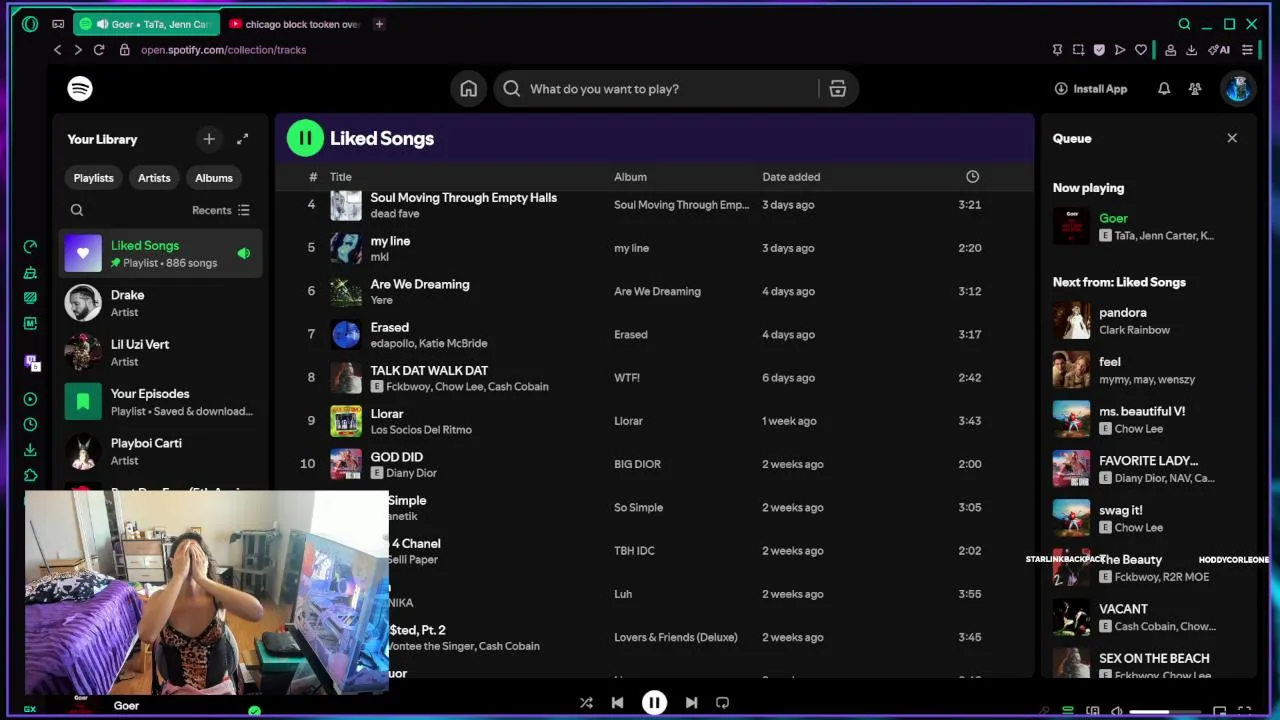Search in Your Library
The width and height of the screenshot is (1280, 720).
[x=77, y=210]
